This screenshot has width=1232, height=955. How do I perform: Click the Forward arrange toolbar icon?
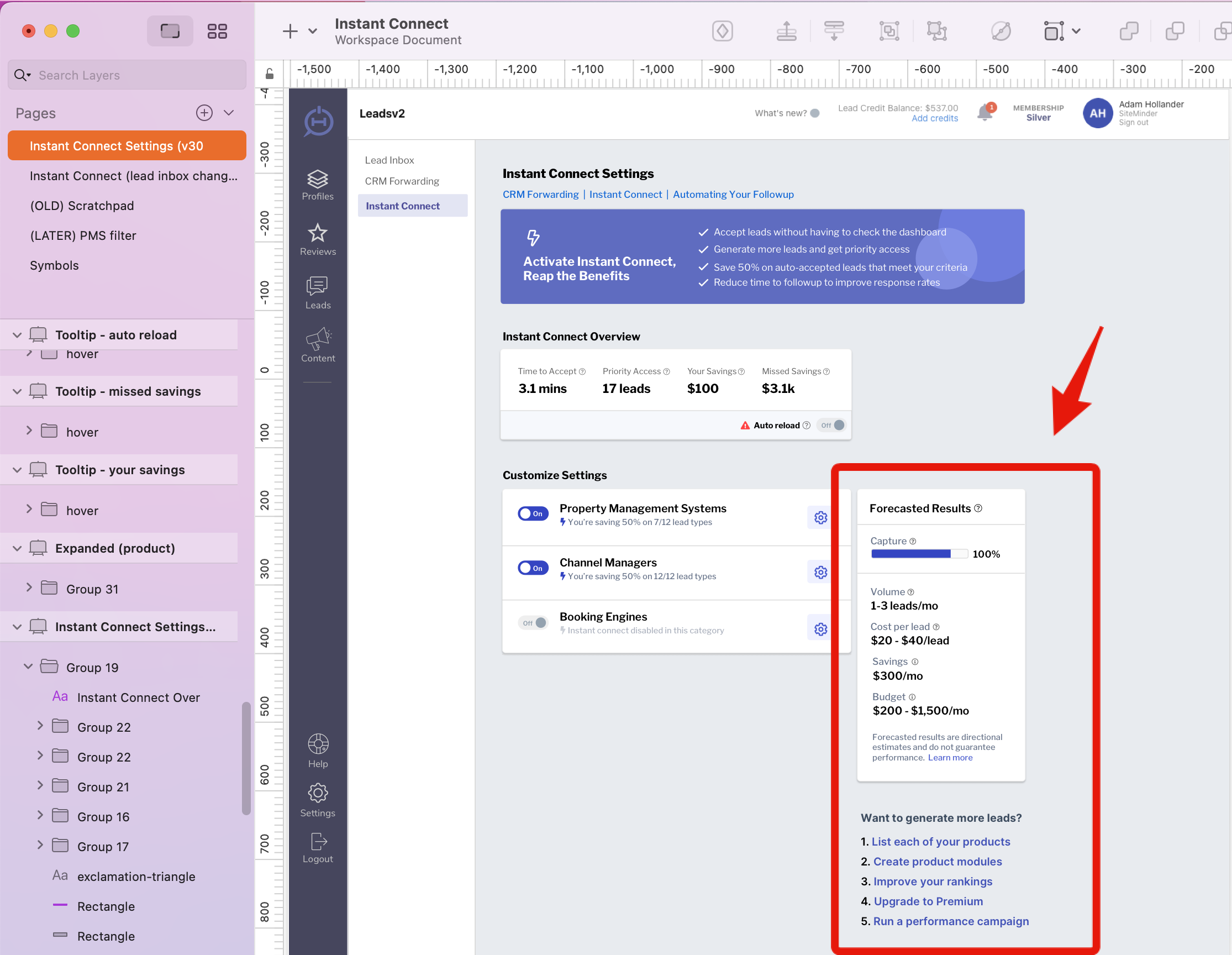point(786,31)
